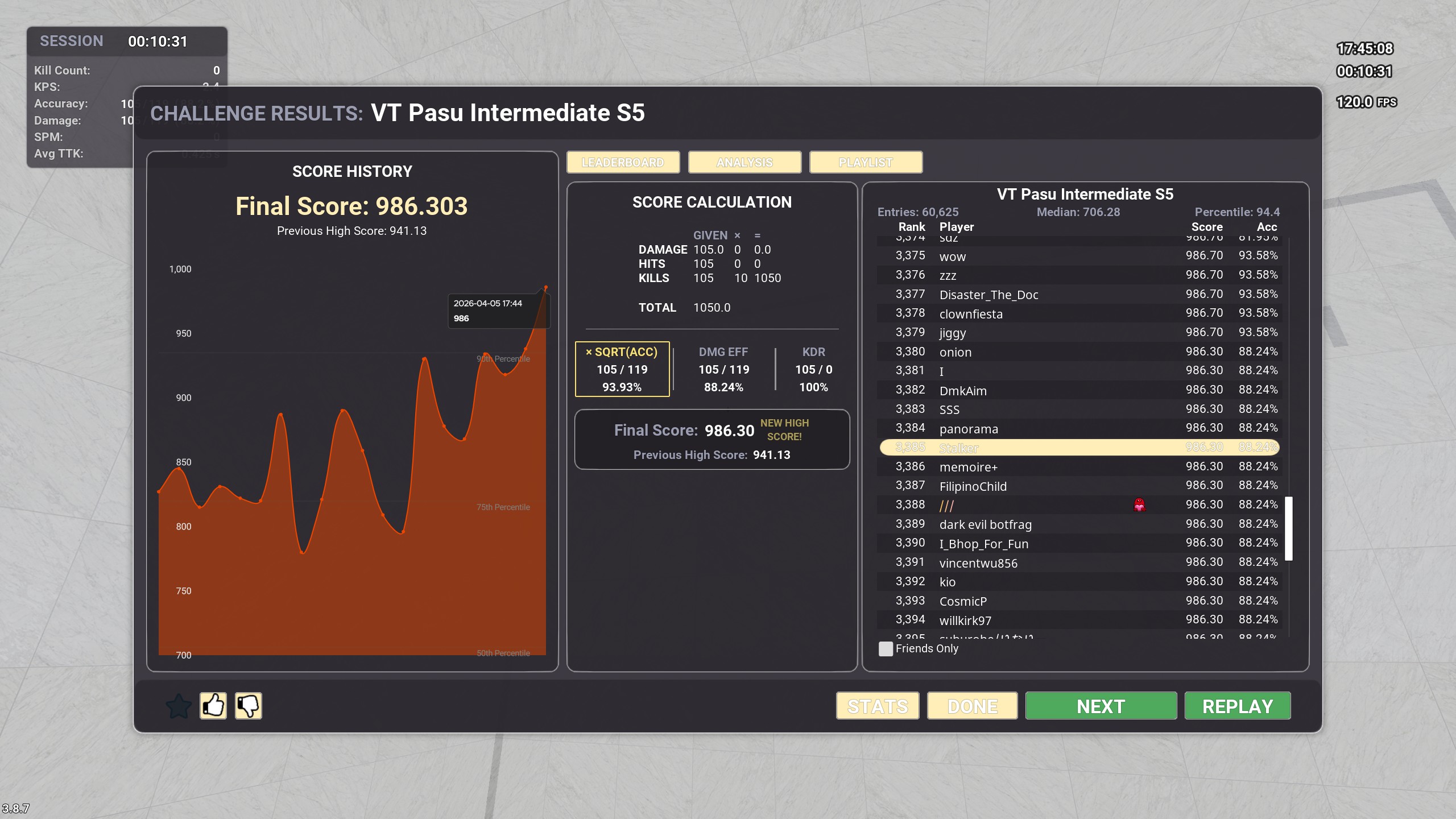Click the DMG EFF score modifier
The height and width of the screenshot is (819, 1456).
click(723, 369)
